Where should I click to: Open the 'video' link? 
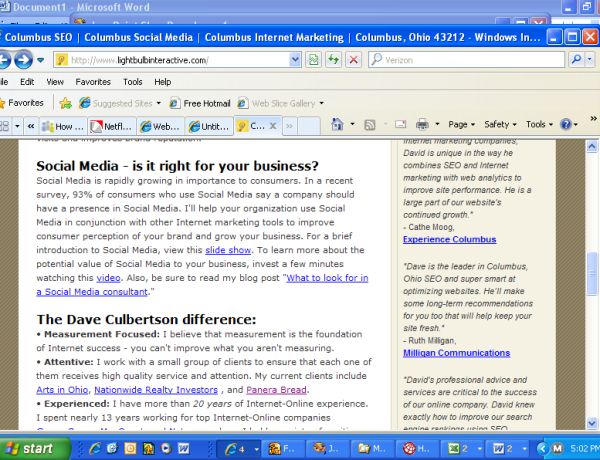tap(108, 278)
